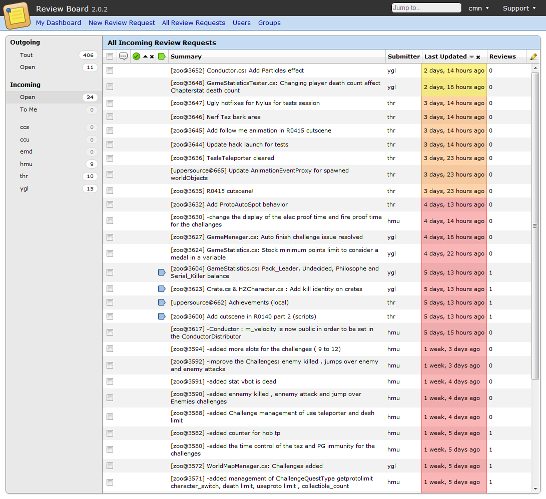Select the emd group in sidebar
Image resolution: width=546 pixels, height=499 pixels.
54,152
